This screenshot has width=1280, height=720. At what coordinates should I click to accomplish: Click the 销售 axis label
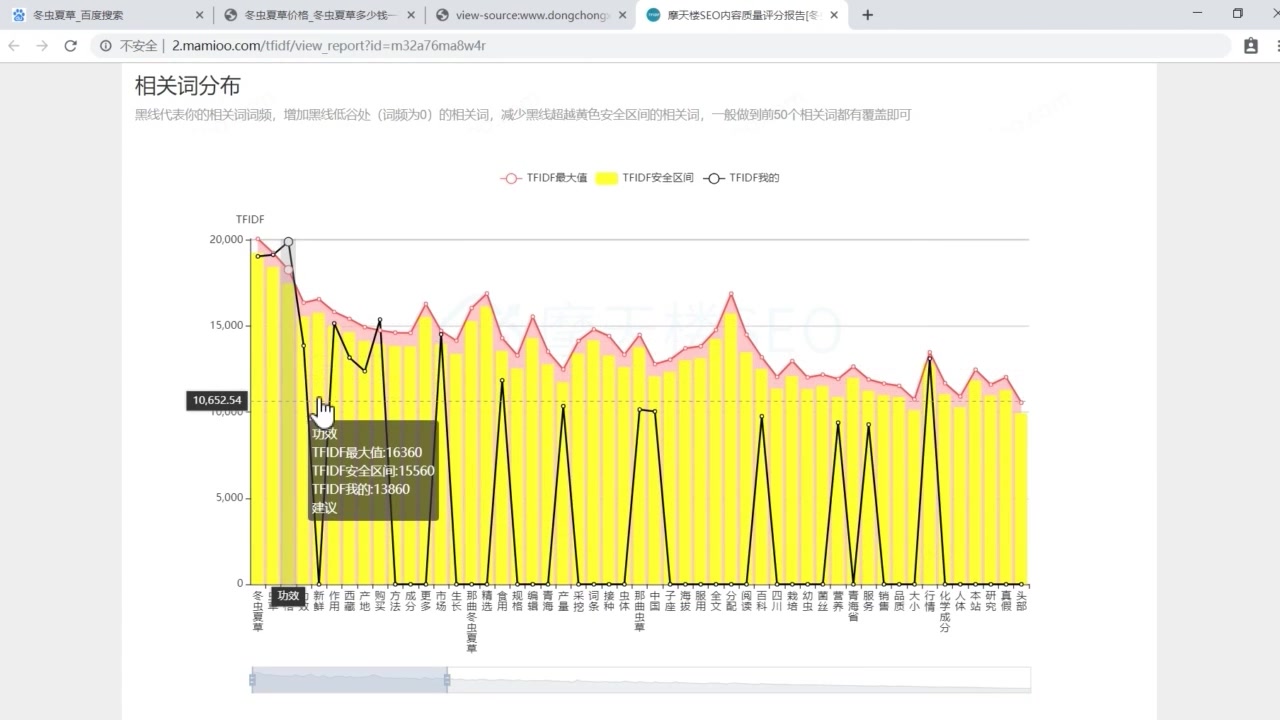coord(884,600)
